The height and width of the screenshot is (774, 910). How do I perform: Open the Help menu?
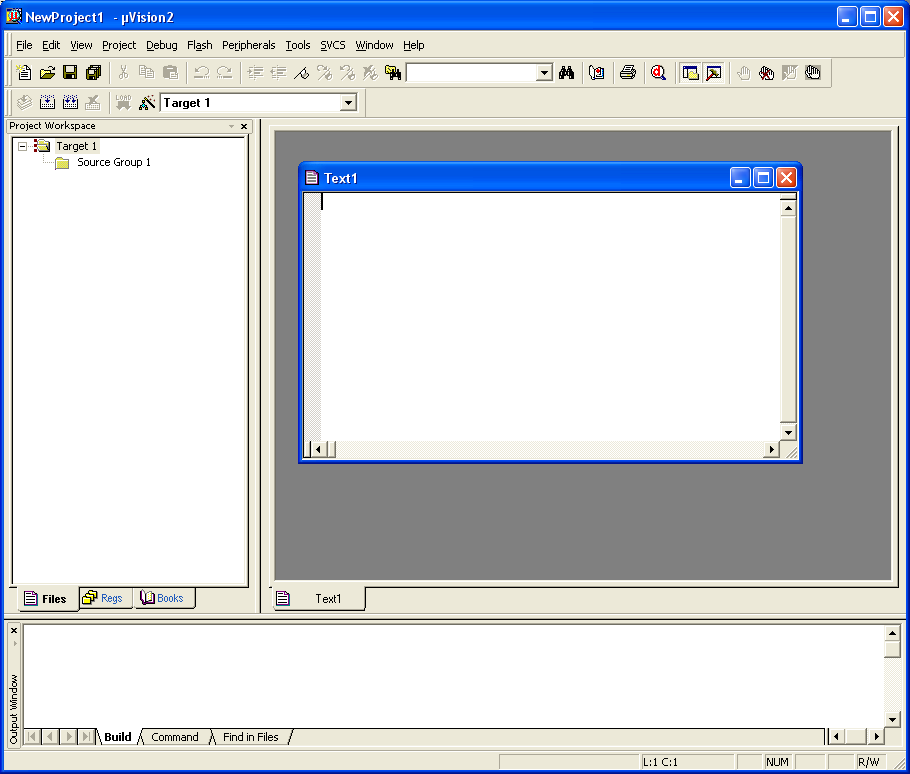(414, 45)
